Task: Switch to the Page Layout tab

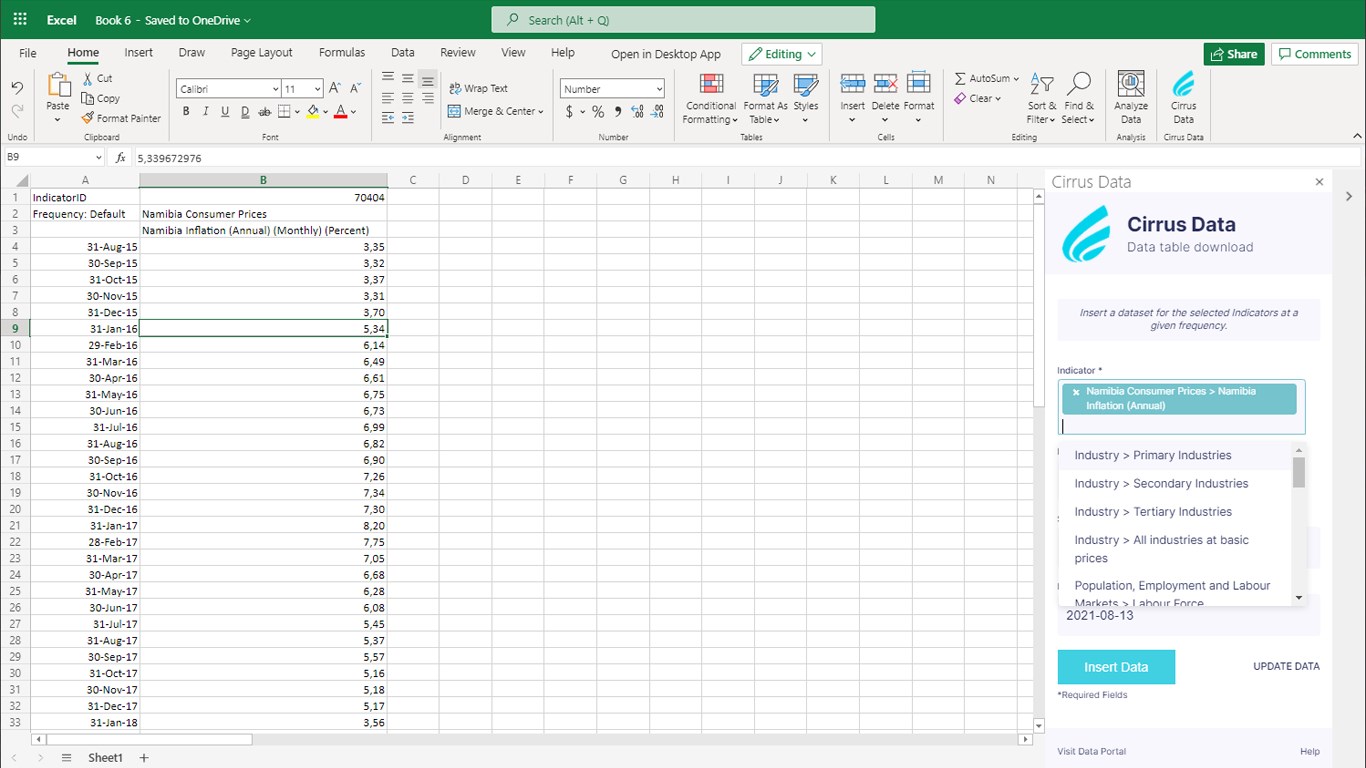Action: (x=262, y=53)
